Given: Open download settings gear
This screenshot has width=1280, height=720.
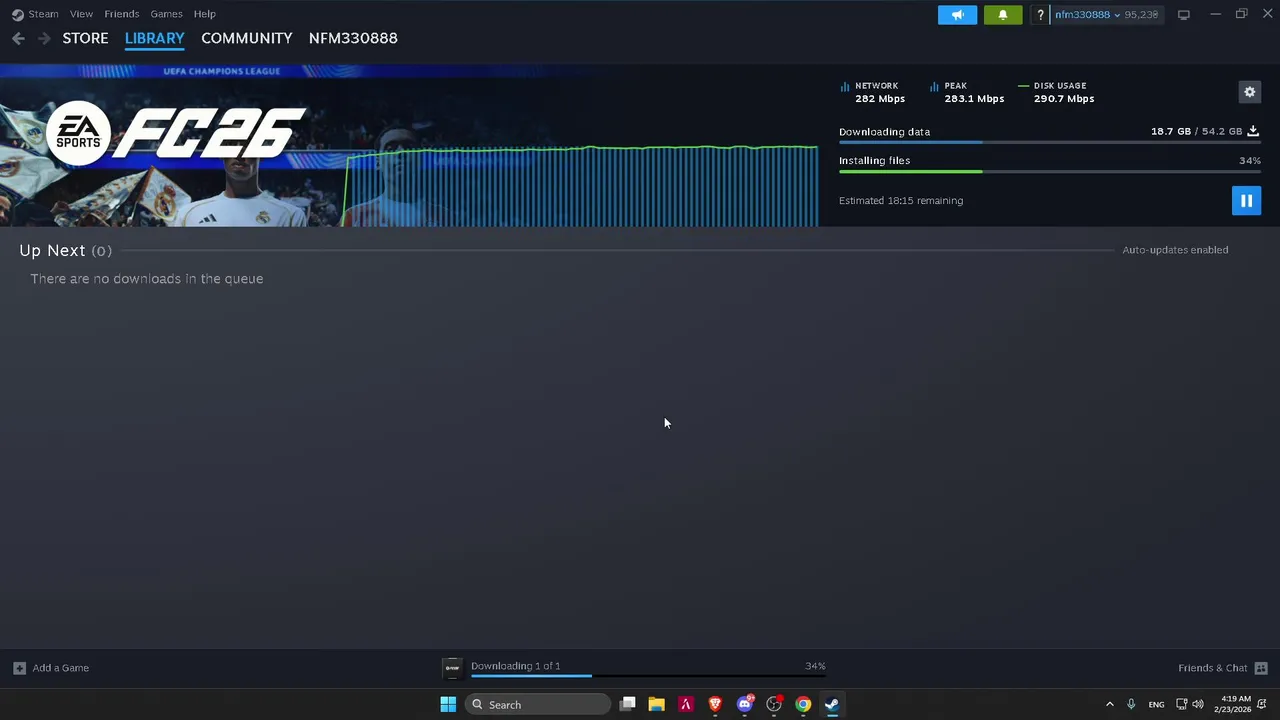Looking at the screenshot, I should 1249,92.
